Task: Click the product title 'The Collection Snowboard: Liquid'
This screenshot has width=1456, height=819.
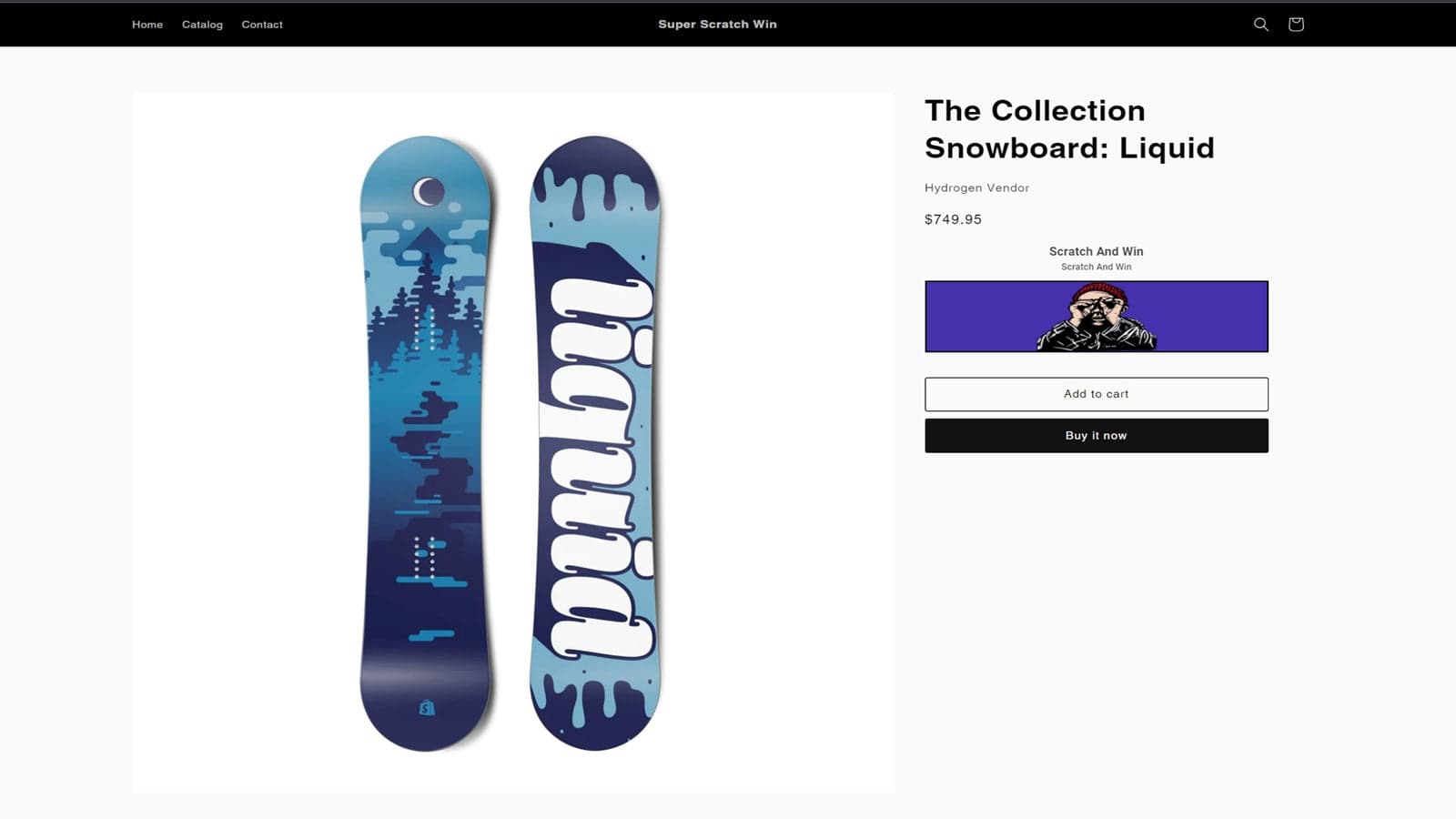Action: (1069, 129)
